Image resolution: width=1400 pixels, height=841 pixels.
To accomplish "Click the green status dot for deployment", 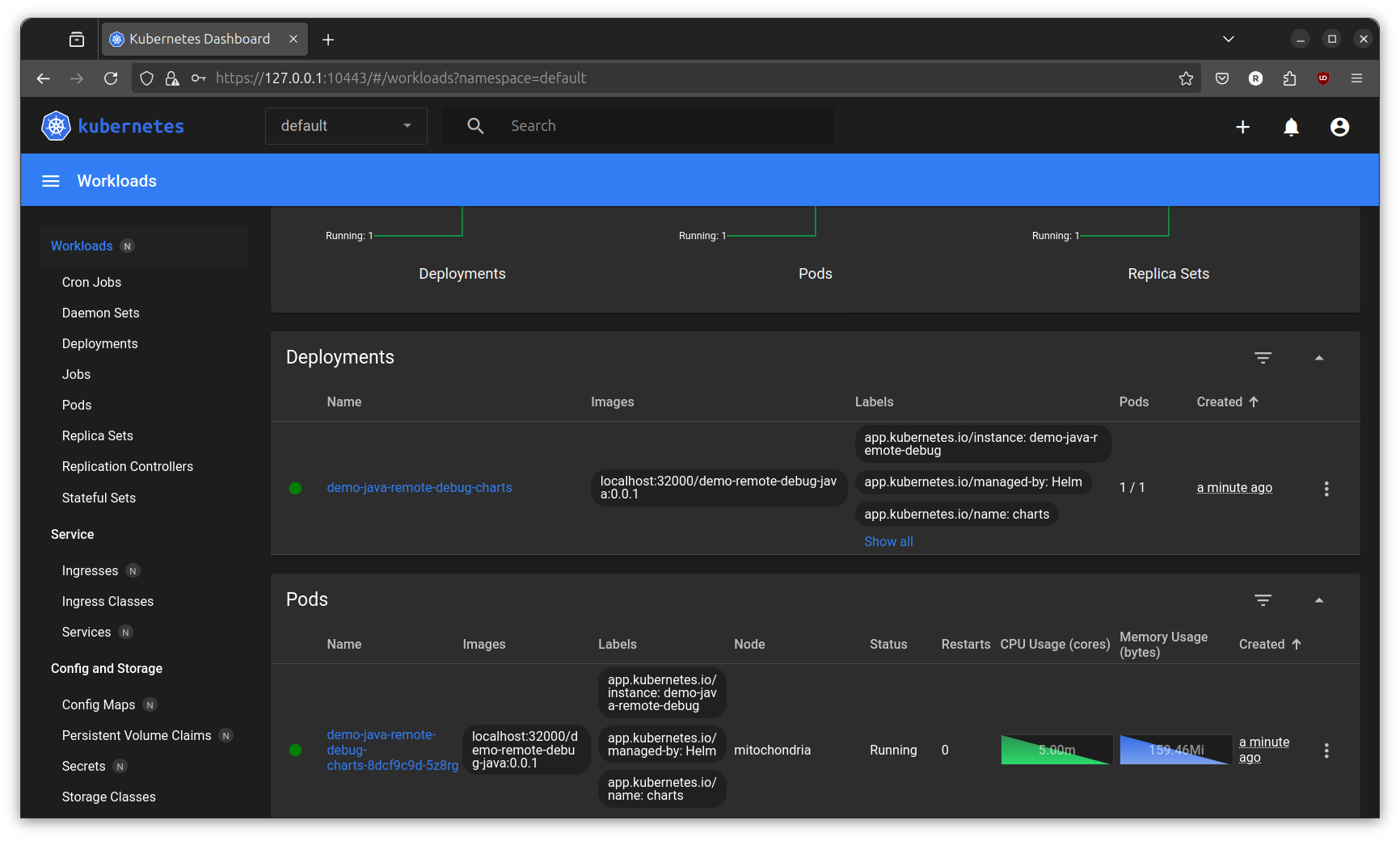I will coord(295,488).
